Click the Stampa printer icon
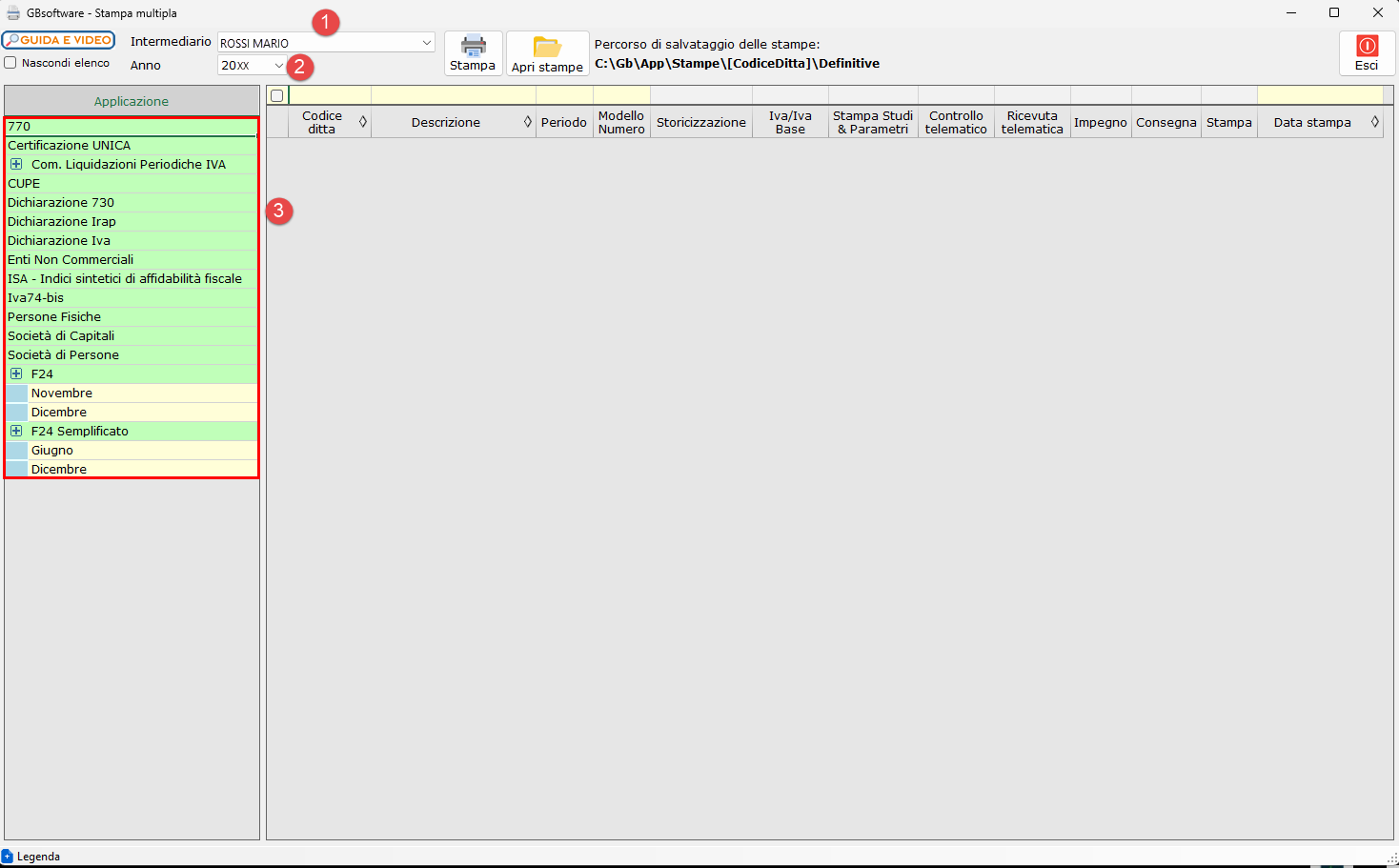This screenshot has height=868, width=1399. point(473,46)
